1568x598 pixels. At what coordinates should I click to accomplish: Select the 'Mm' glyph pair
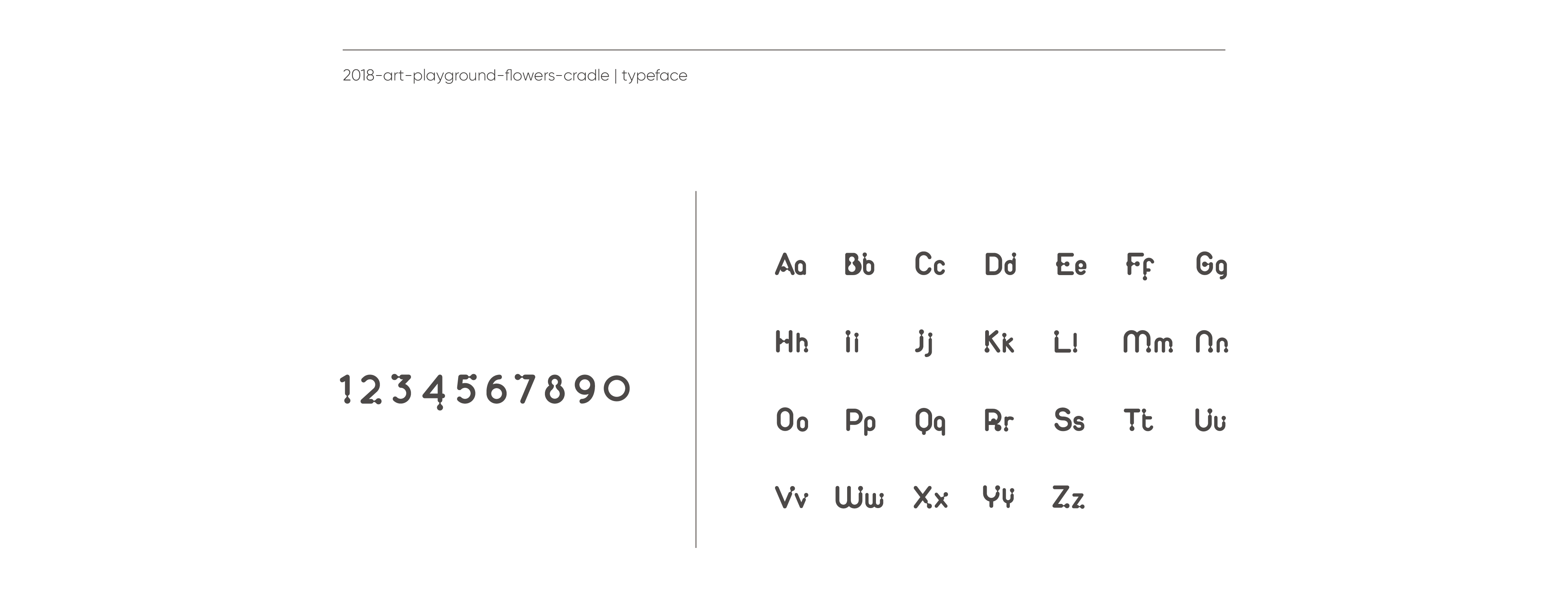point(1148,341)
